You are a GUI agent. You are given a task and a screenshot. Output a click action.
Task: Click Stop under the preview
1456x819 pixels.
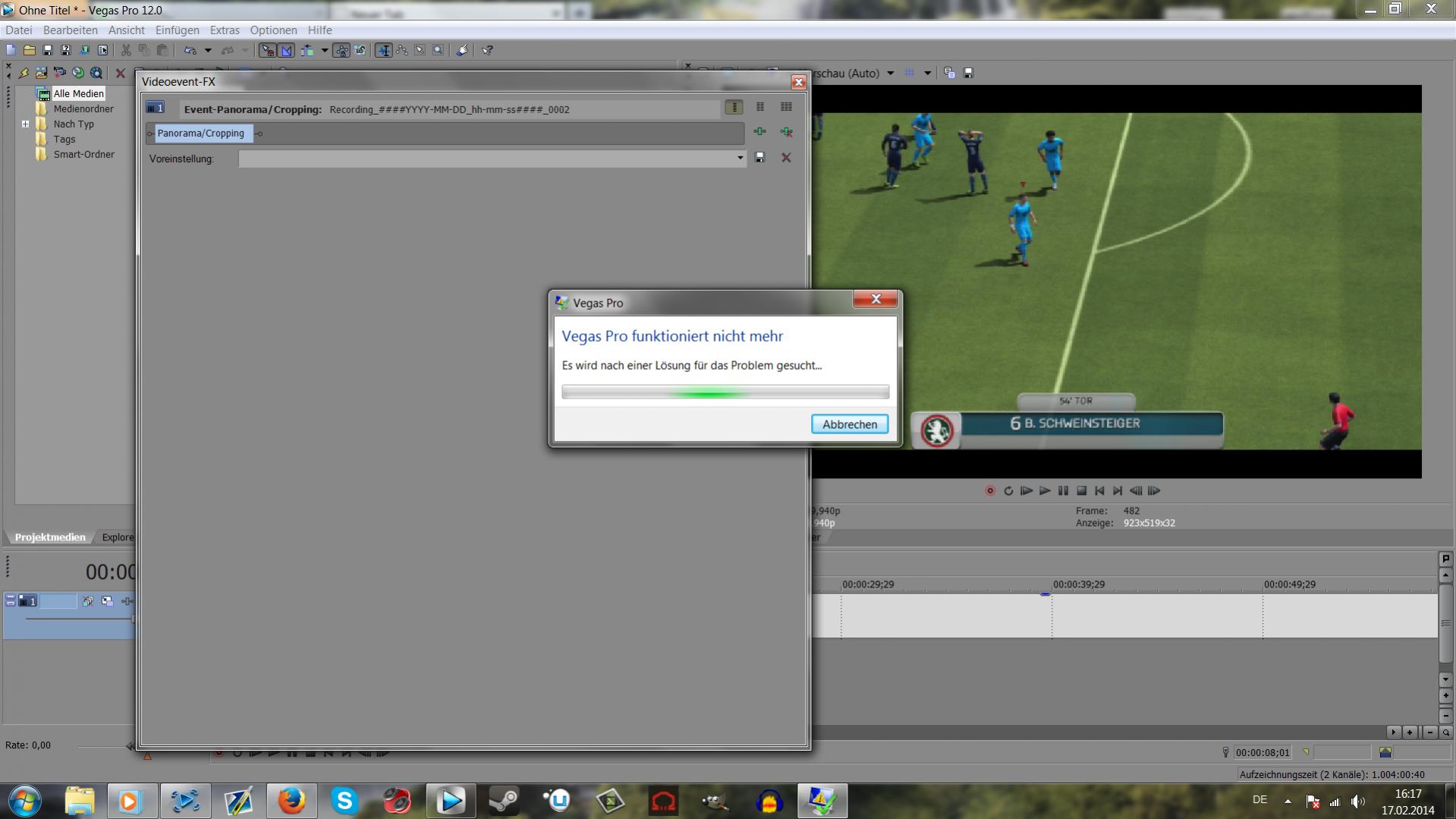pyautogui.click(x=1082, y=491)
